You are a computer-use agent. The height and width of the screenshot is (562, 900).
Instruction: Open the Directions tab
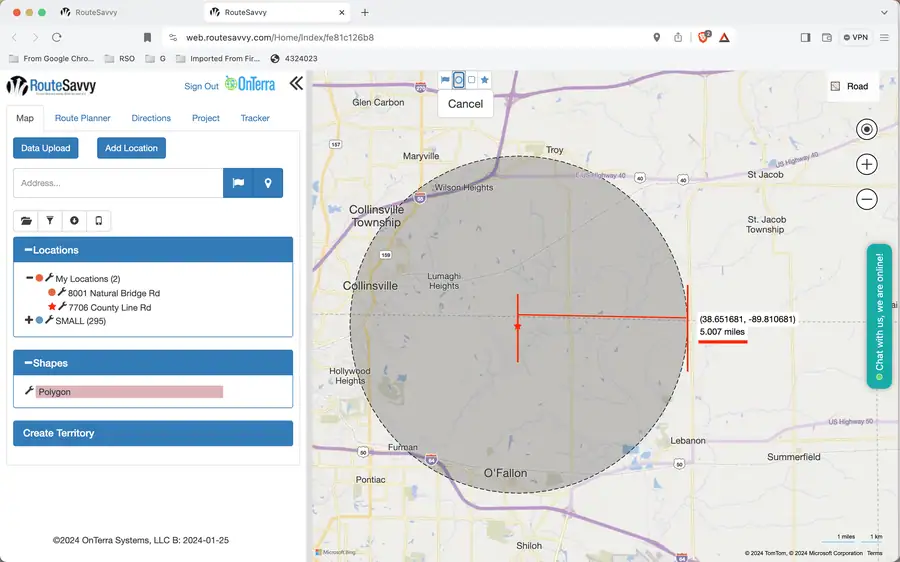coord(151,118)
